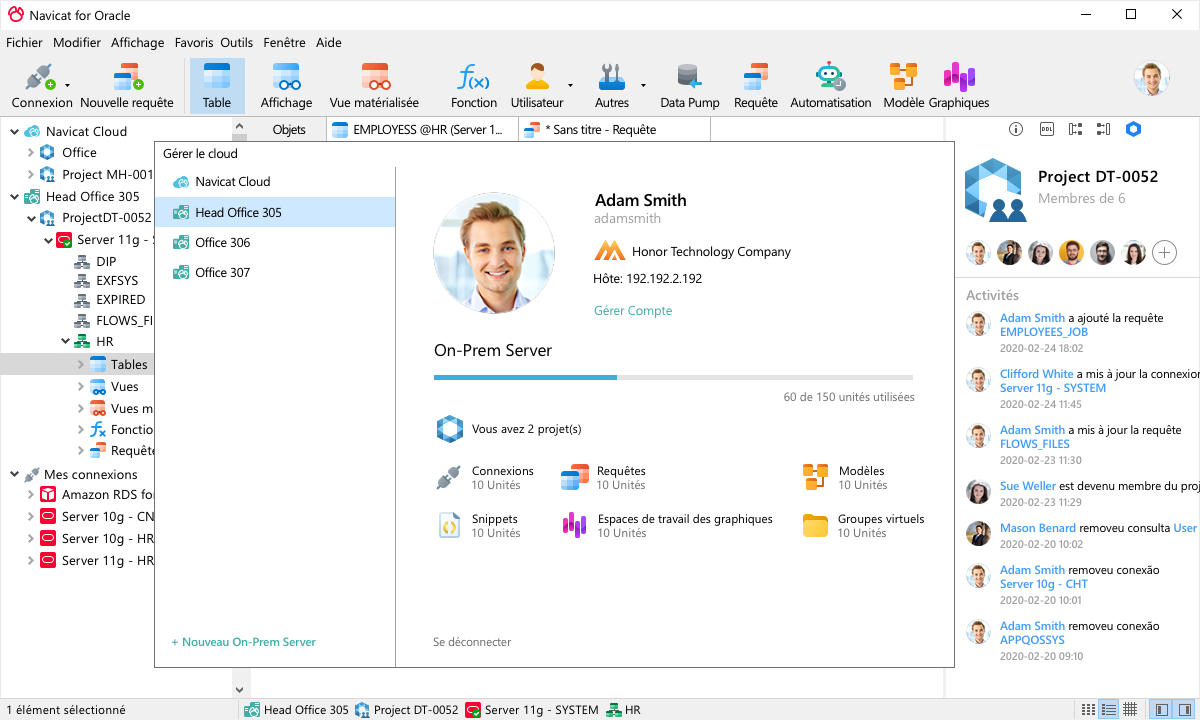This screenshot has width=1200, height=720.
Task: Open the Modifier menu
Action: (77, 43)
